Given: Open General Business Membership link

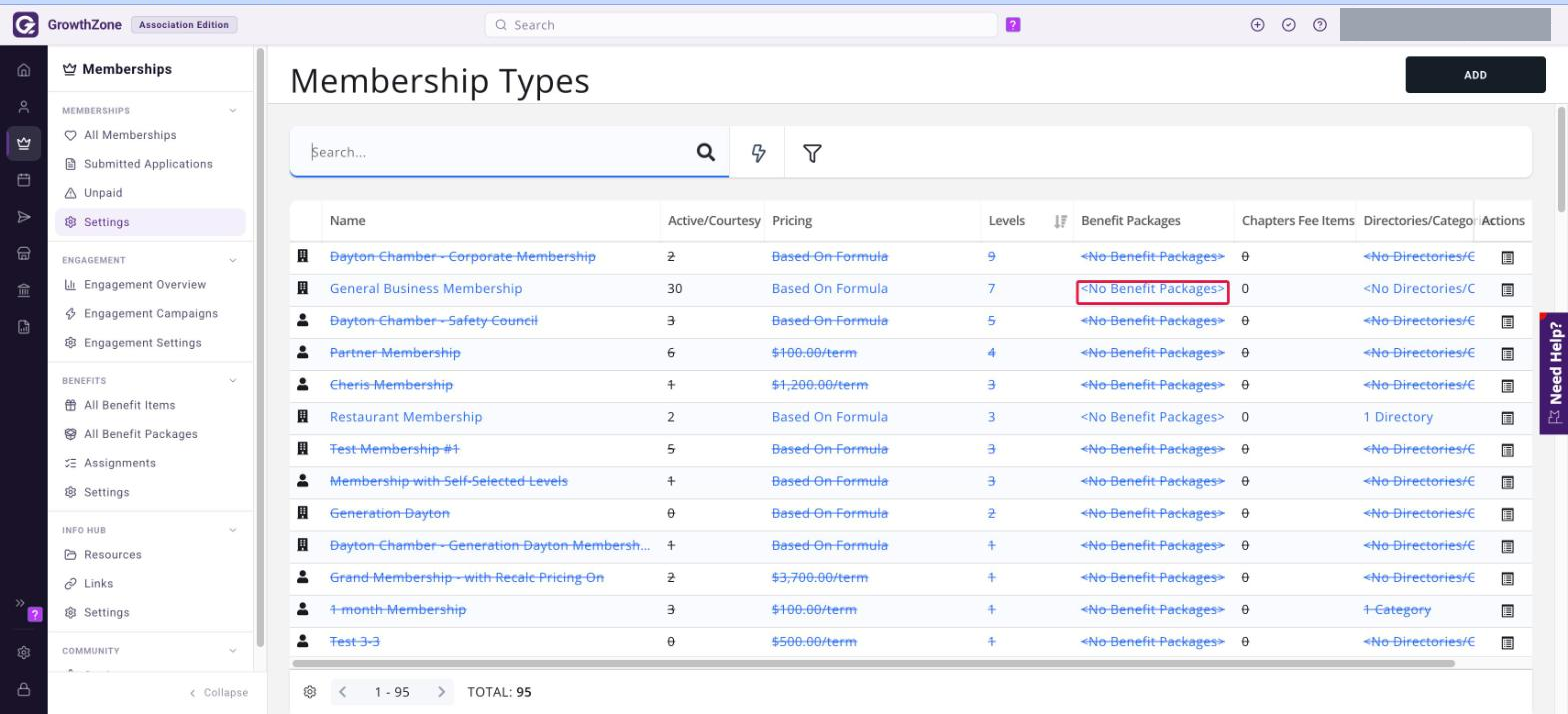Looking at the screenshot, I should tap(426, 289).
